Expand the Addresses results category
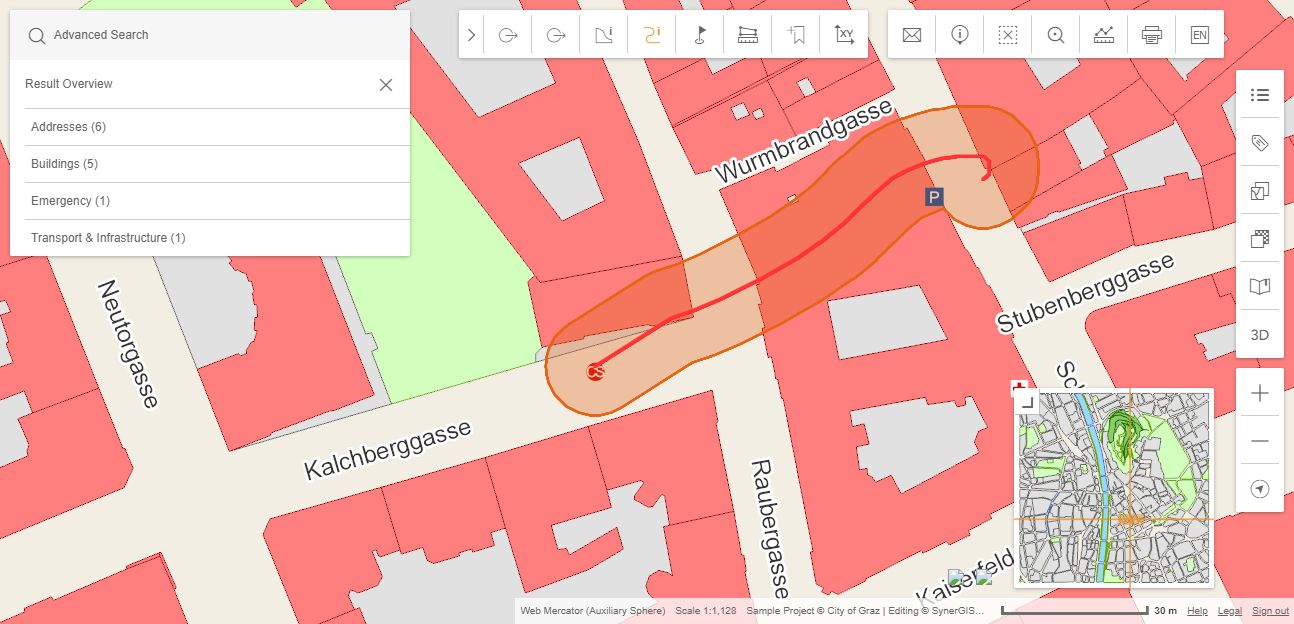The height and width of the screenshot is (624, 1294). coord(66,126)
